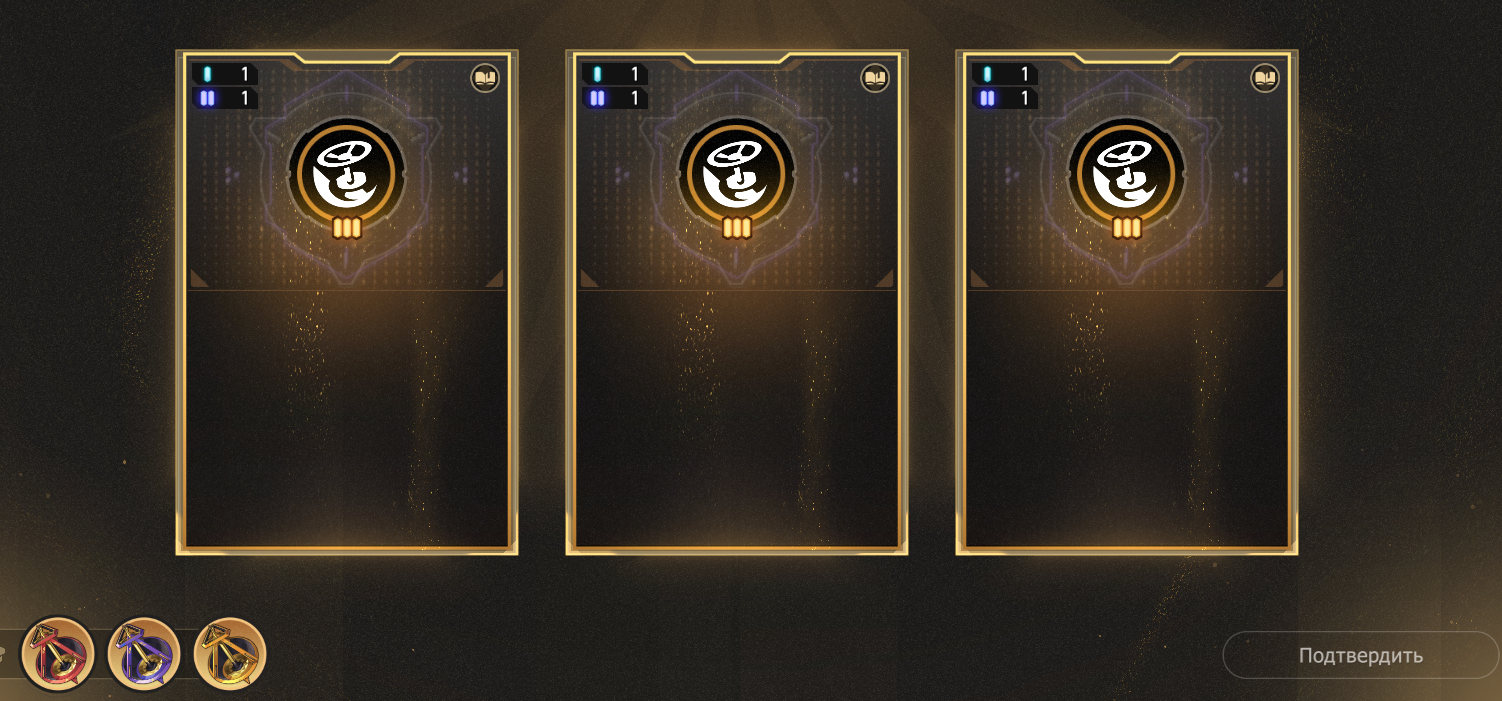1502x701 pixels.
Task: Choose the left golden card
Action: [347, 302]
